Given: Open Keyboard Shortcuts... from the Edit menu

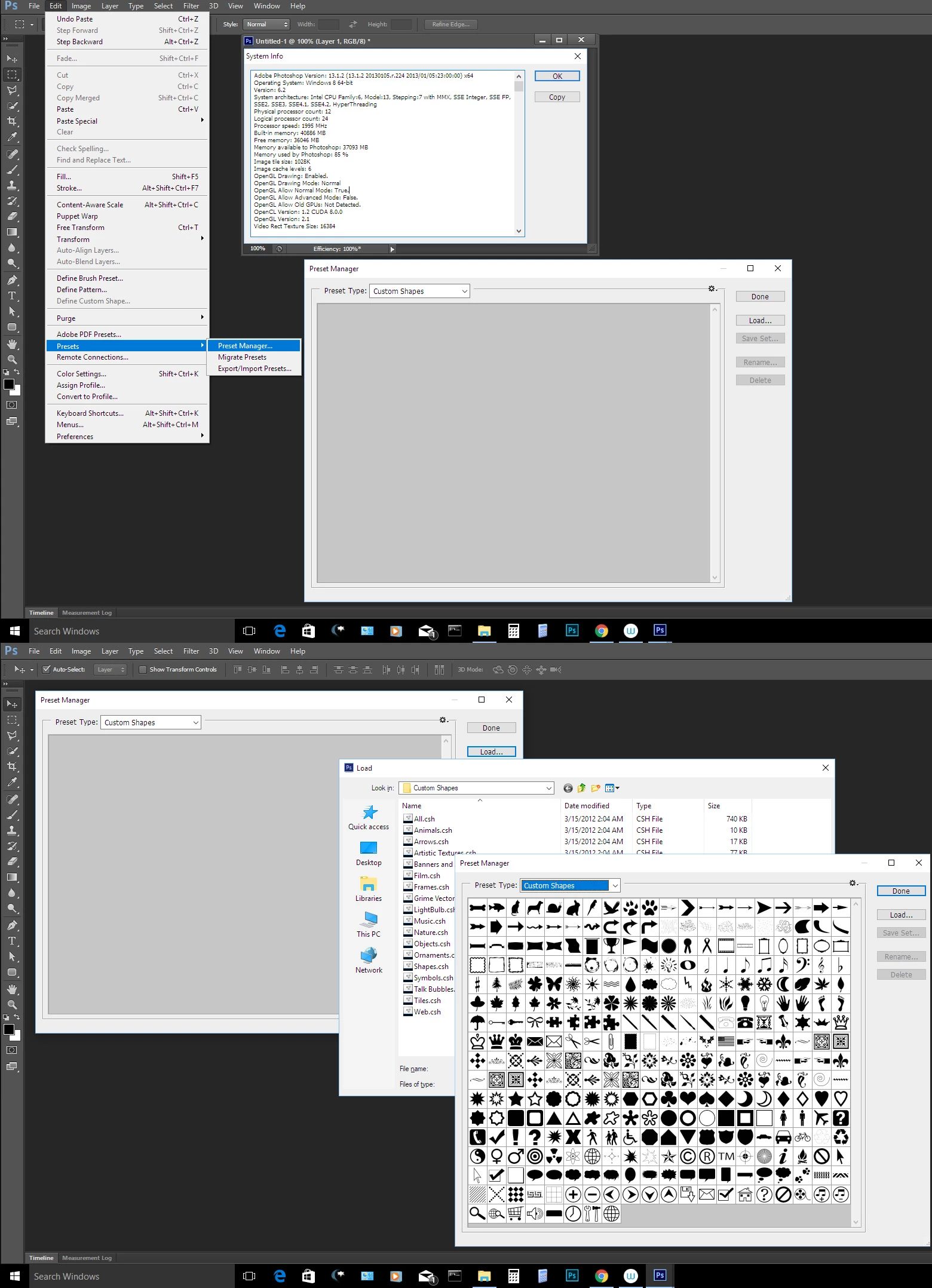Looking at the screenshot, I should point(127,413).
